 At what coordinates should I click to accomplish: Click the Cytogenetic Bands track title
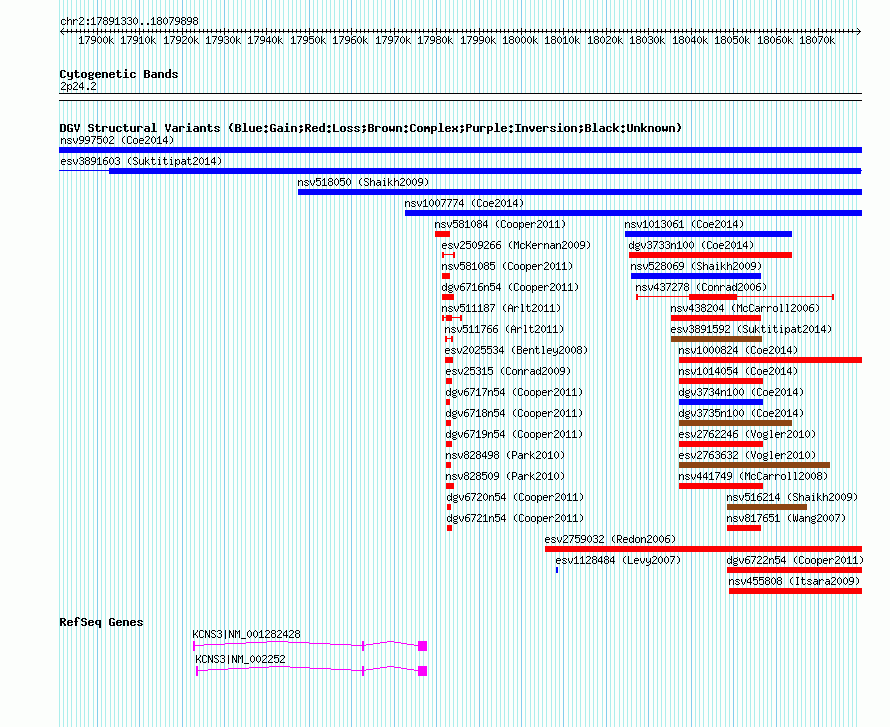[119, 74]
